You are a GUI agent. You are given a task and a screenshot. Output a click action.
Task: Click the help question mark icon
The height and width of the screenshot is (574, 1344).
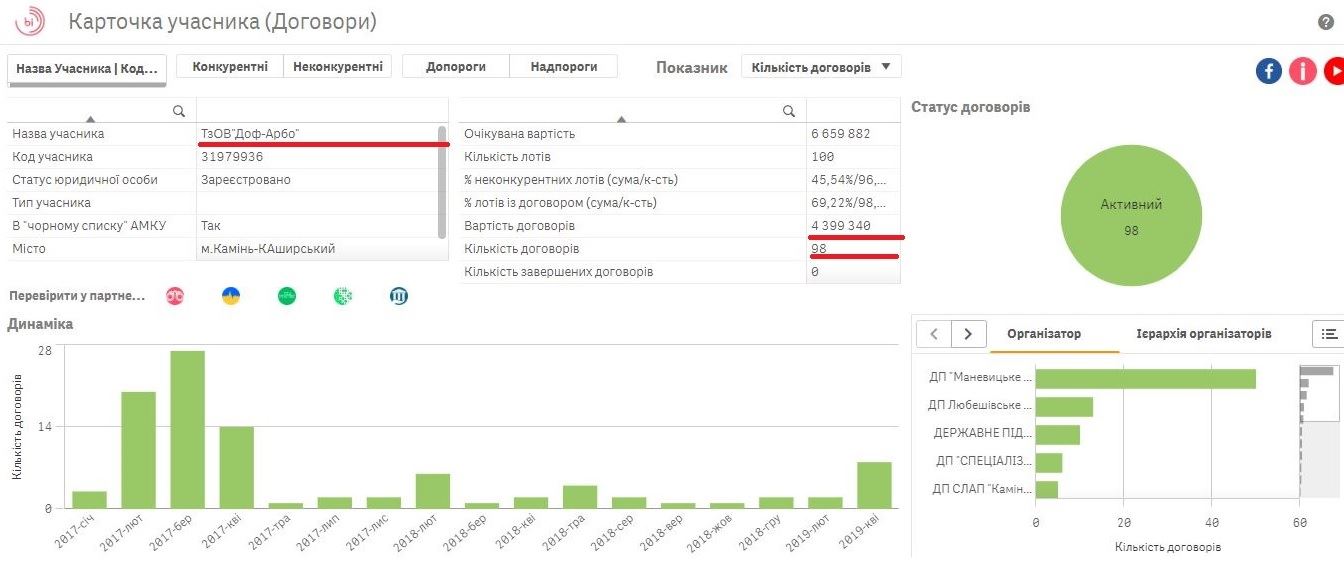click(1326, 22)
